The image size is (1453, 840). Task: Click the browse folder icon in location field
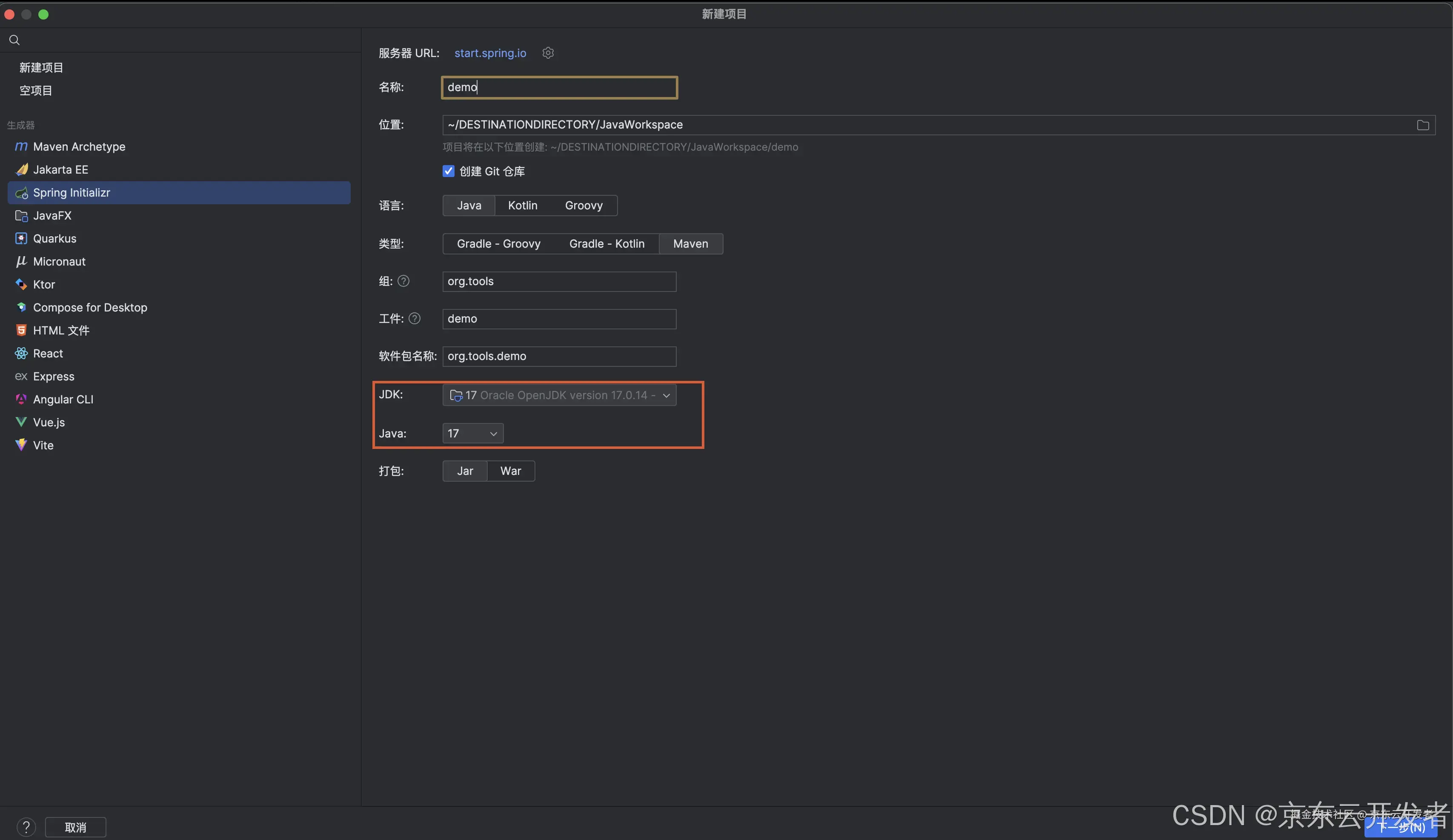pos(1423,125)
